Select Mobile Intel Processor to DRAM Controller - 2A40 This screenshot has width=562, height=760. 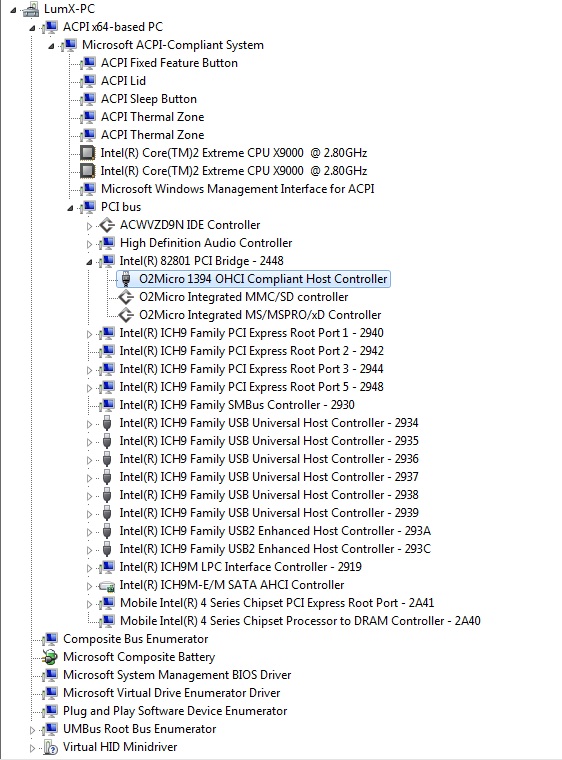click(x=300, y=621)
